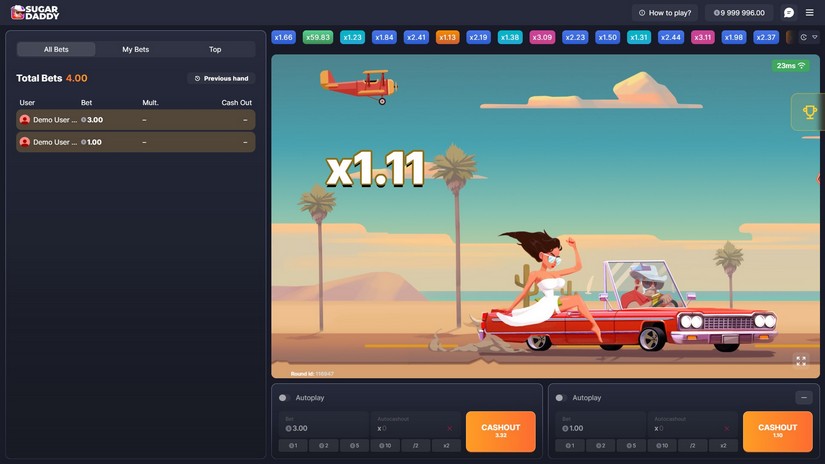Click the Previous hand button
Screen dimensions: 825x464
click(221, 78)
